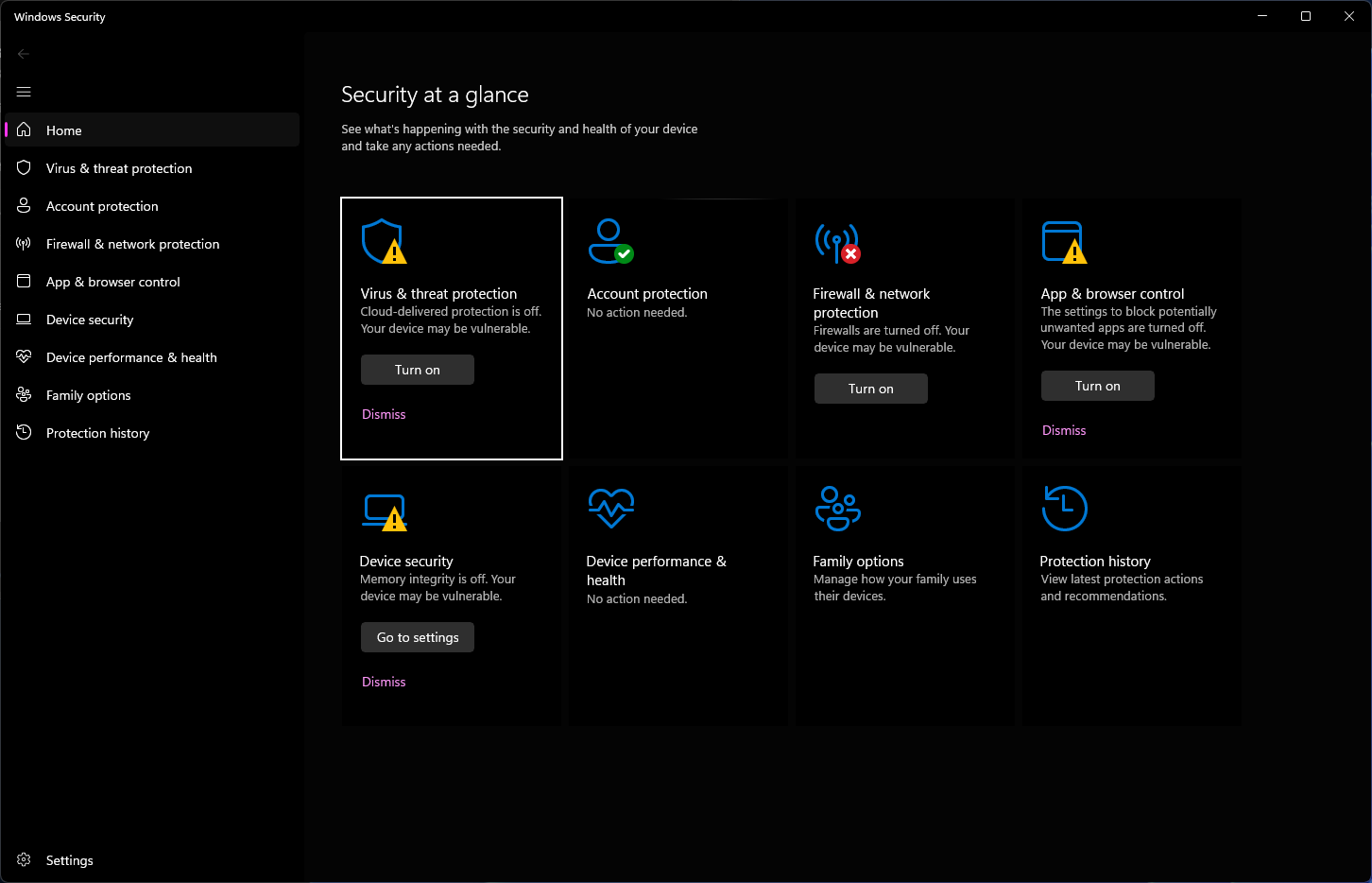Click Go to settings for Device security
1372x883 pixels.
pos(418,637)
